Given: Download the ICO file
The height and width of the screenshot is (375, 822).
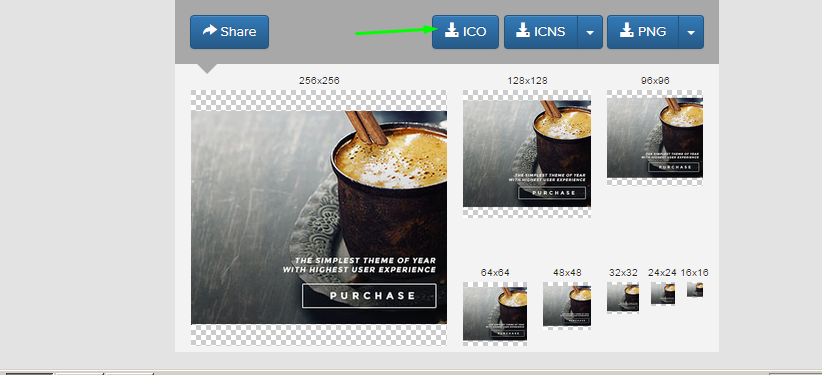Looking at the screenshot, I should [x=465, y=32].
